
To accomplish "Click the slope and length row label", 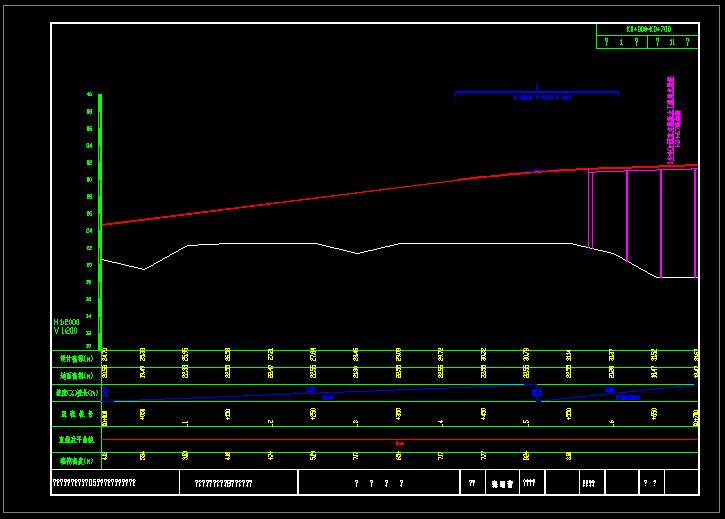I will pyautogui.click(x=76, y=393).
